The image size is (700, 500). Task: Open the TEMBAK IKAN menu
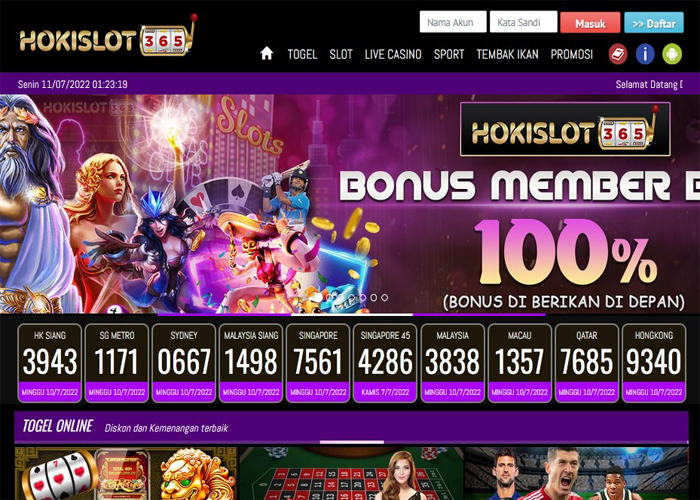[507, 54]
